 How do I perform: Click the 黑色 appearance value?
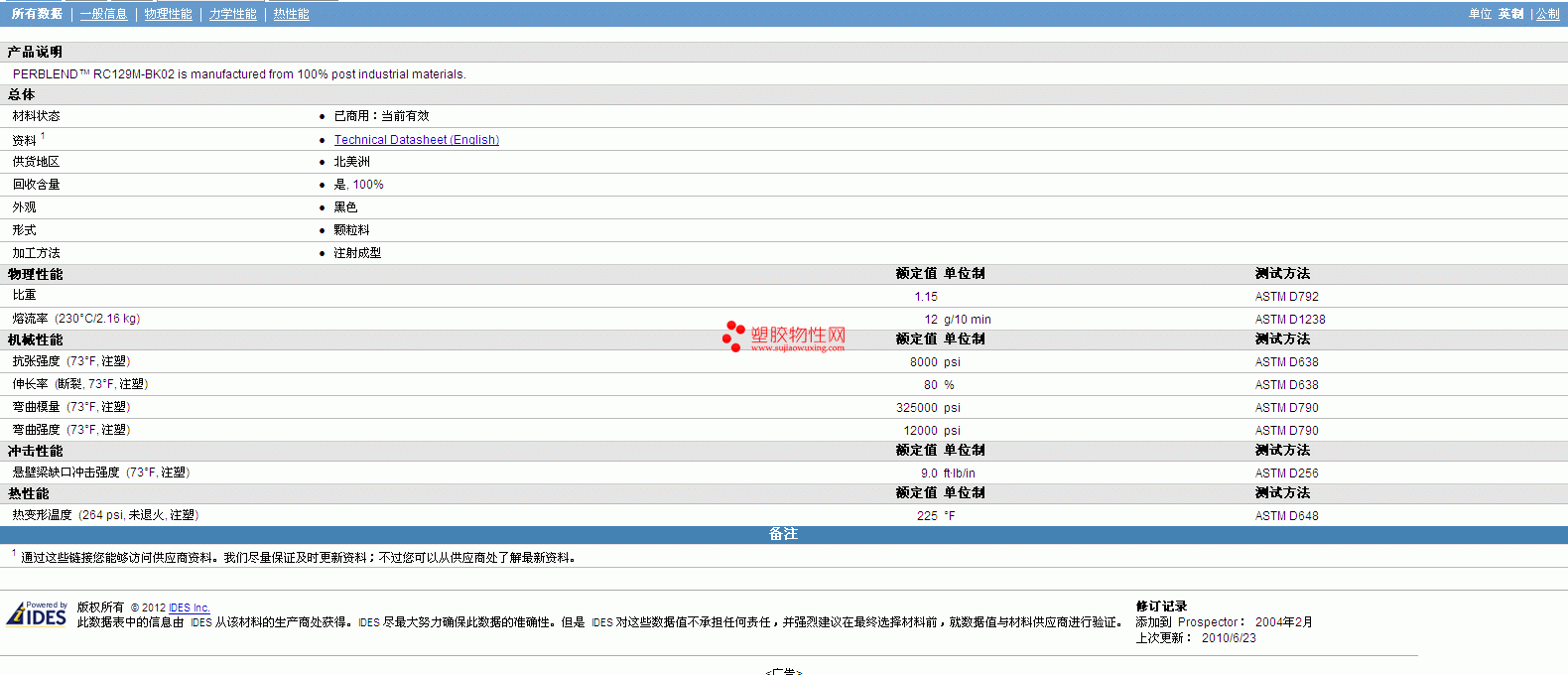tap(345, 207)
